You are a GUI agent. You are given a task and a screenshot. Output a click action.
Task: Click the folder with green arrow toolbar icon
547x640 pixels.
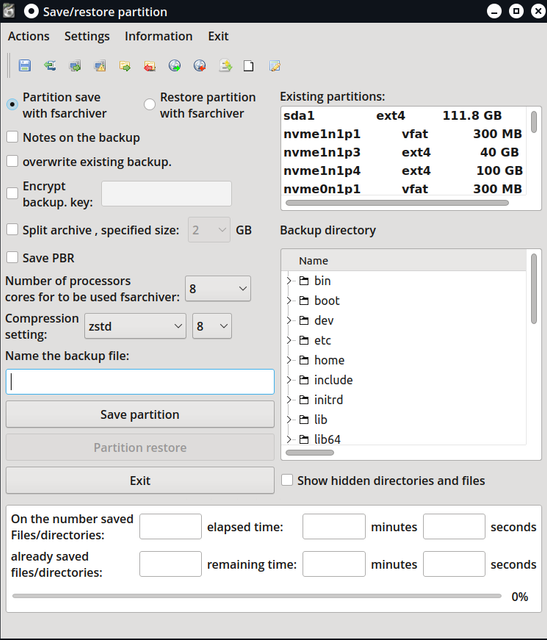pyautogui.click(x=125, y=66)
